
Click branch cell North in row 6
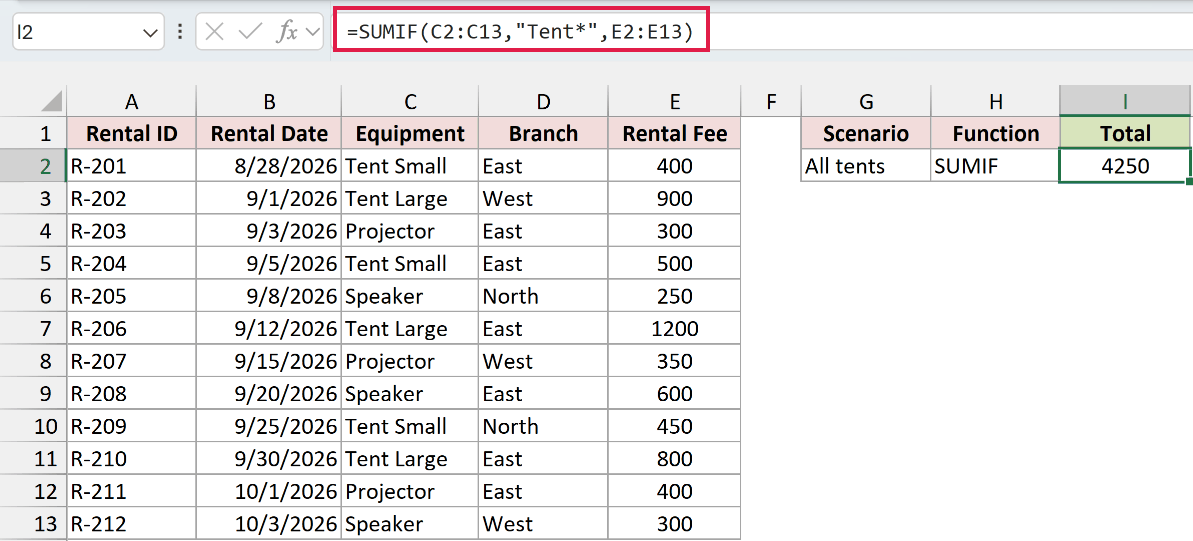click(543, 296)
